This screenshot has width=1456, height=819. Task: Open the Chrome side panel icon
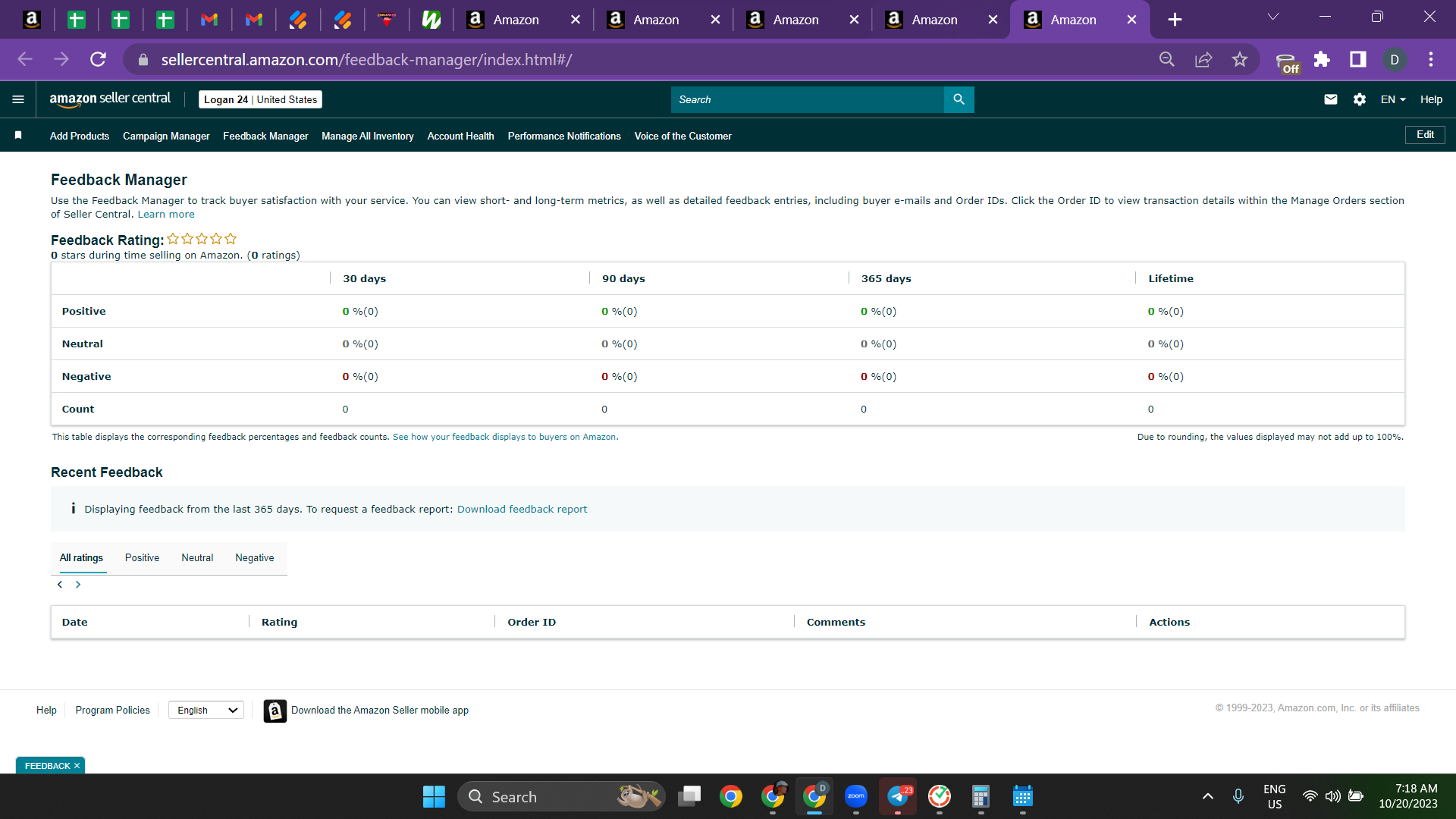coord(1358,59)
